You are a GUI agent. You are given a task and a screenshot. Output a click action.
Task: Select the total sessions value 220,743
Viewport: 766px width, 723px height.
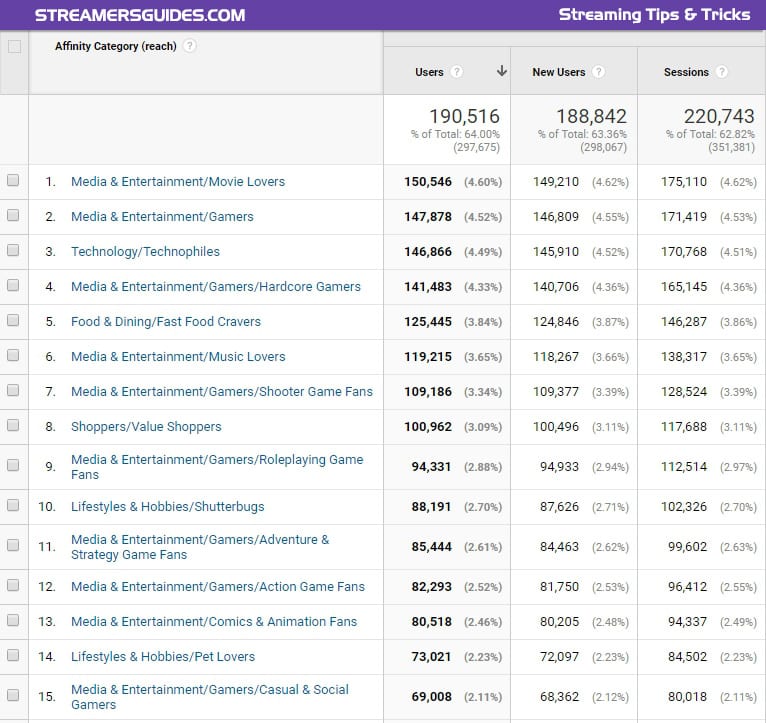pyautogui.click(x=719, y=116)
